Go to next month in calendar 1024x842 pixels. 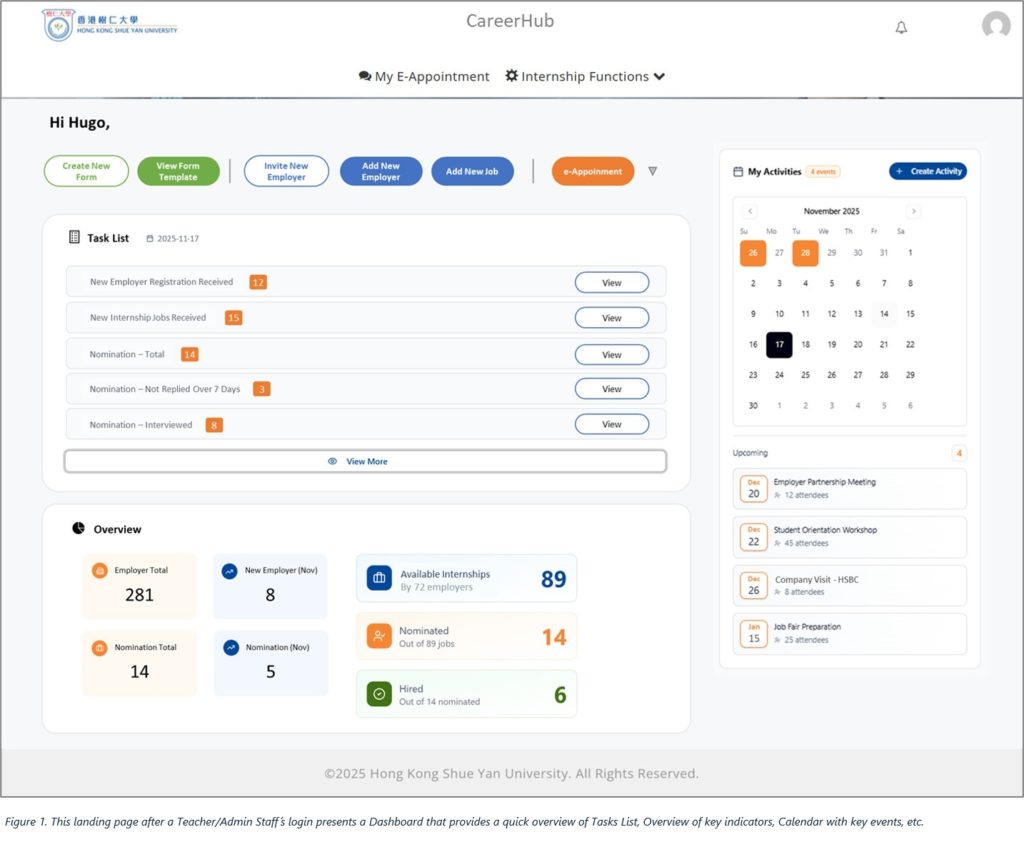(913, 211)
